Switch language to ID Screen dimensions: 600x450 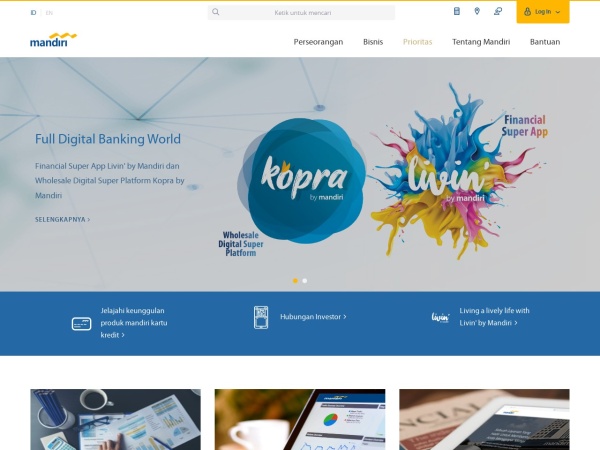pos(33,13)
